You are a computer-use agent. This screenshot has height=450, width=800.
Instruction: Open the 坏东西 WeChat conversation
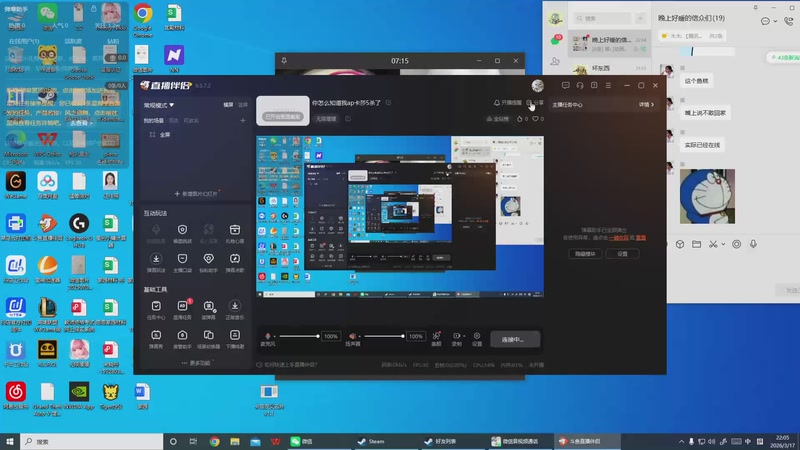pyautogui.click(x=608, y=67)
